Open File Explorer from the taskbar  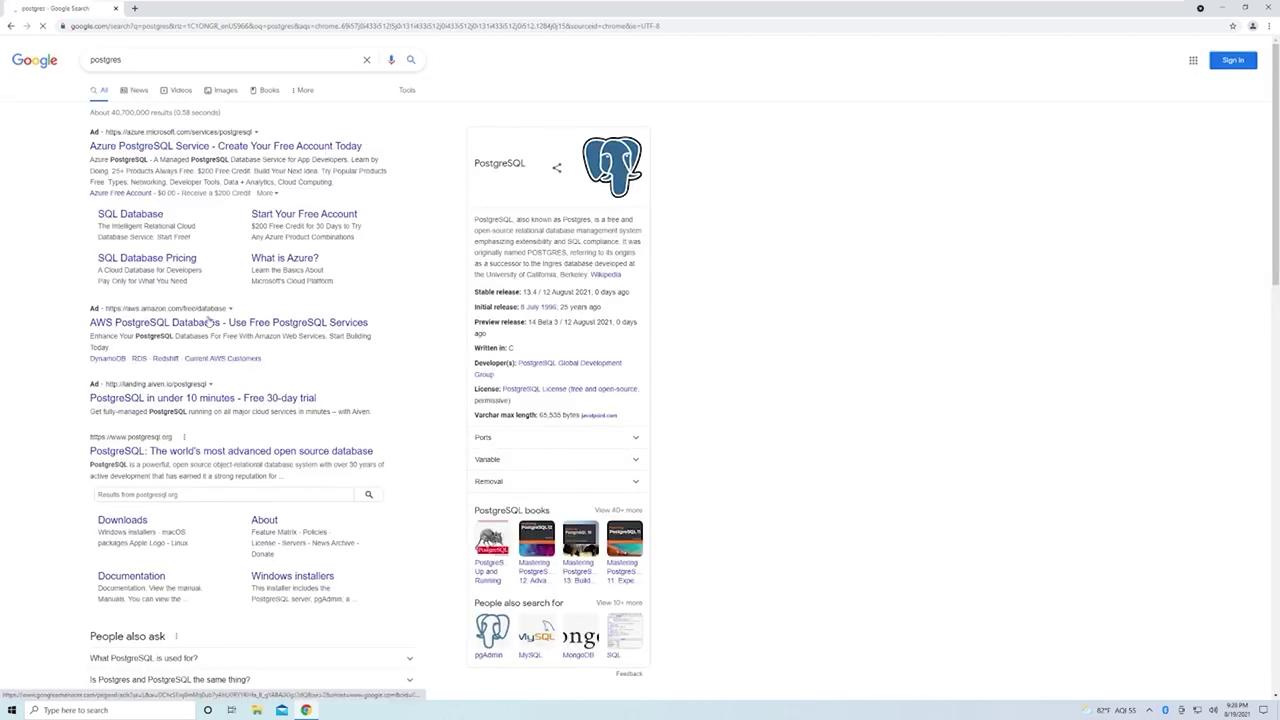257,710
